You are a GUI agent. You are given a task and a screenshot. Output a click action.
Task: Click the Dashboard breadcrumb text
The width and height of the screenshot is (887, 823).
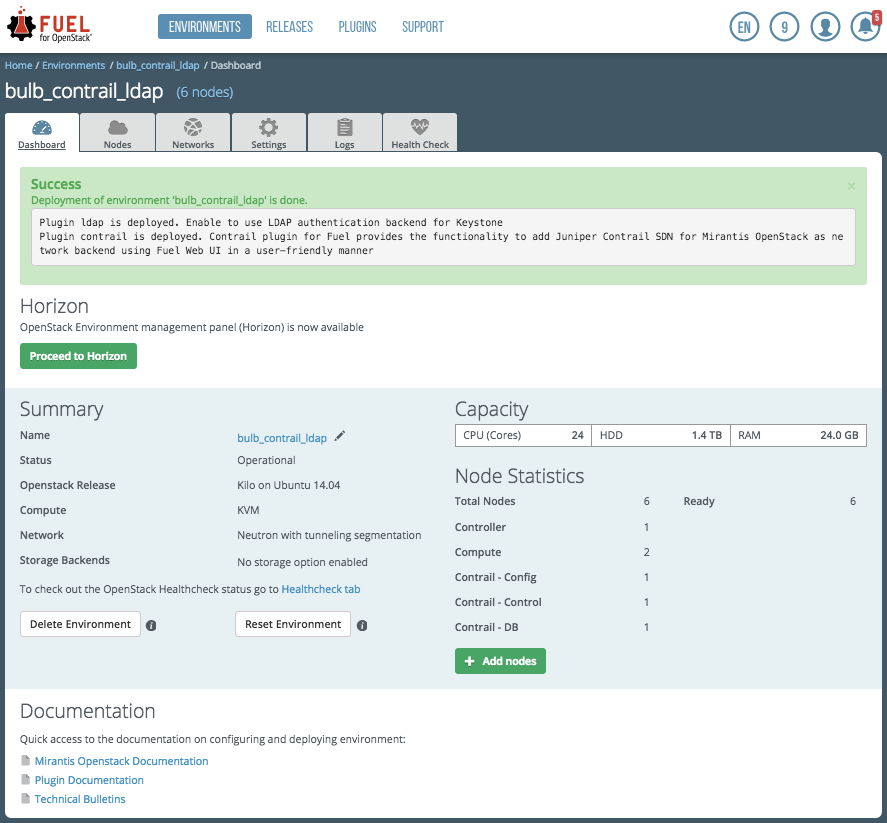[x=236, y=66]
